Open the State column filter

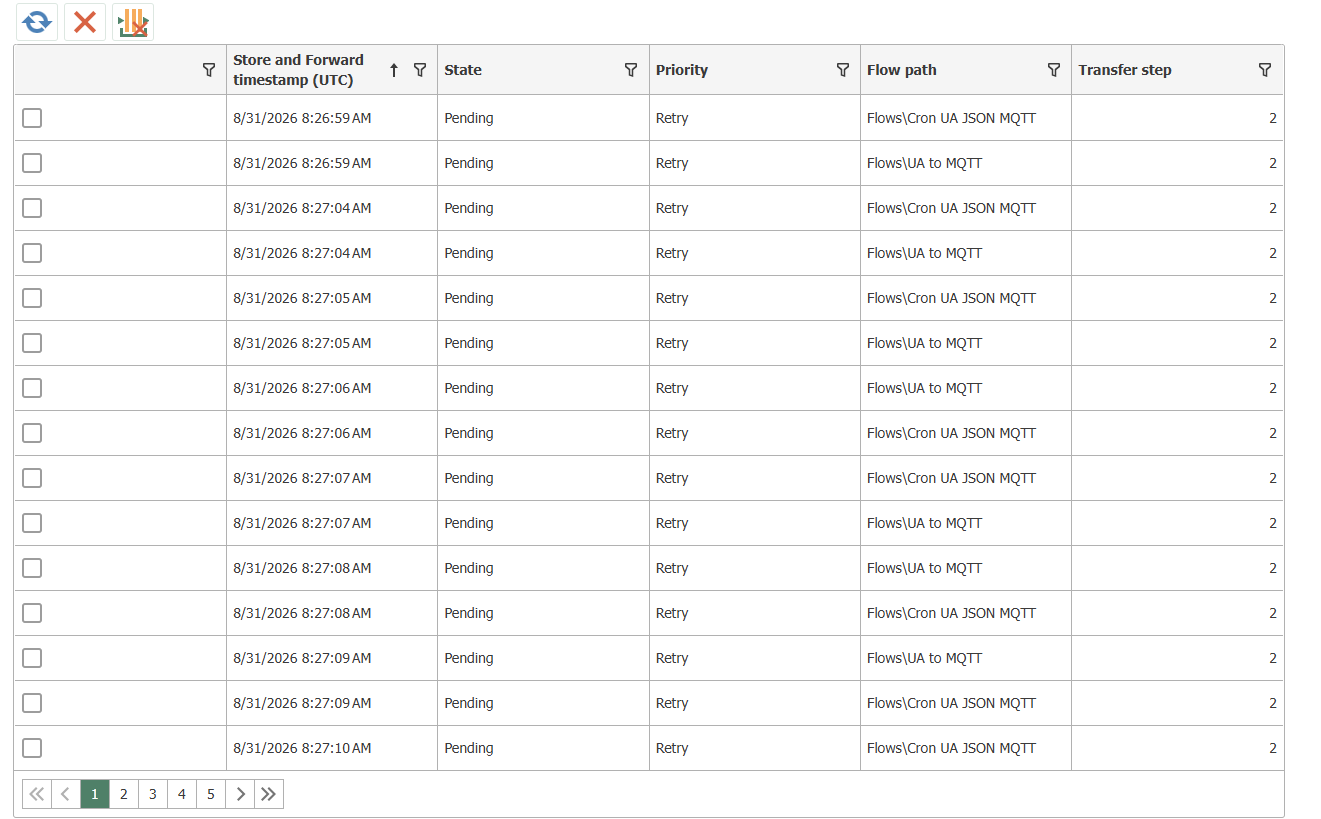631,70
